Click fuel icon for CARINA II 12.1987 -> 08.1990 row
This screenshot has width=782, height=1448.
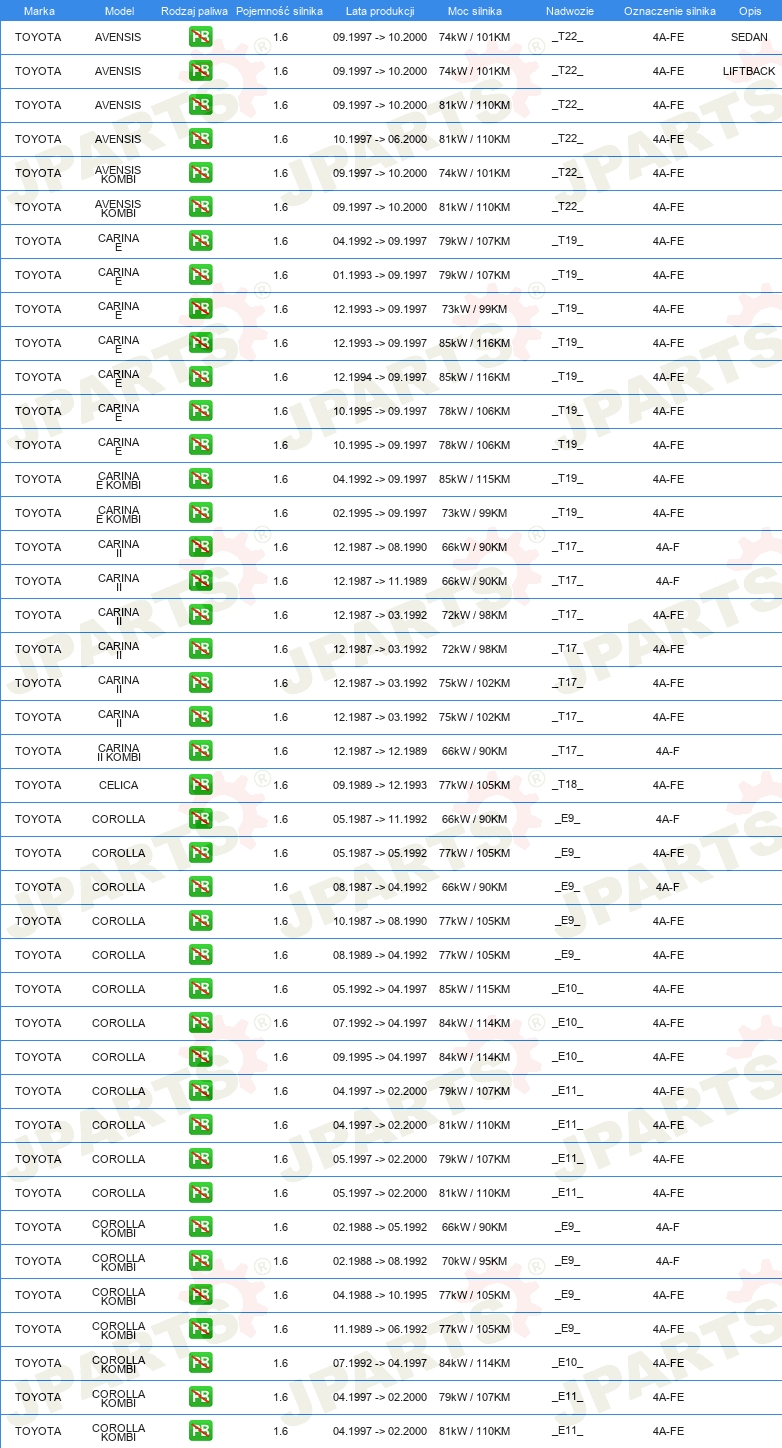pos(200,547)
